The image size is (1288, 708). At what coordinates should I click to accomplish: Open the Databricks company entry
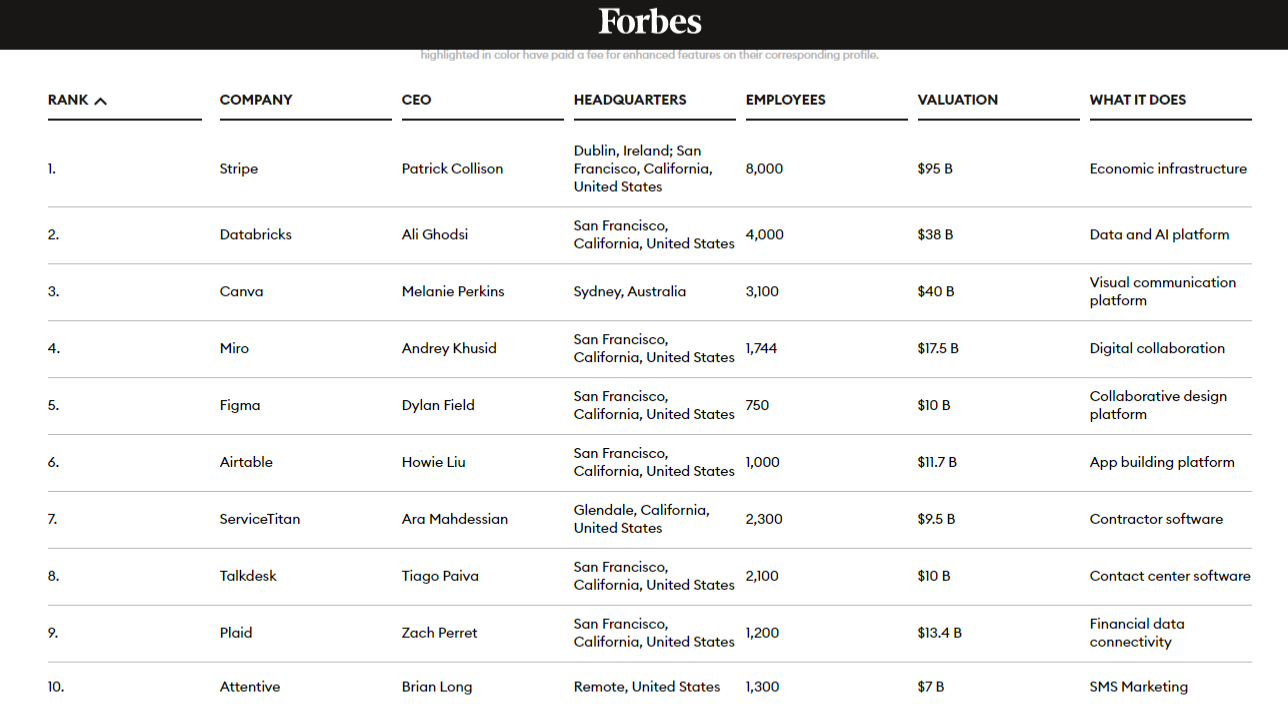[256, 235]
